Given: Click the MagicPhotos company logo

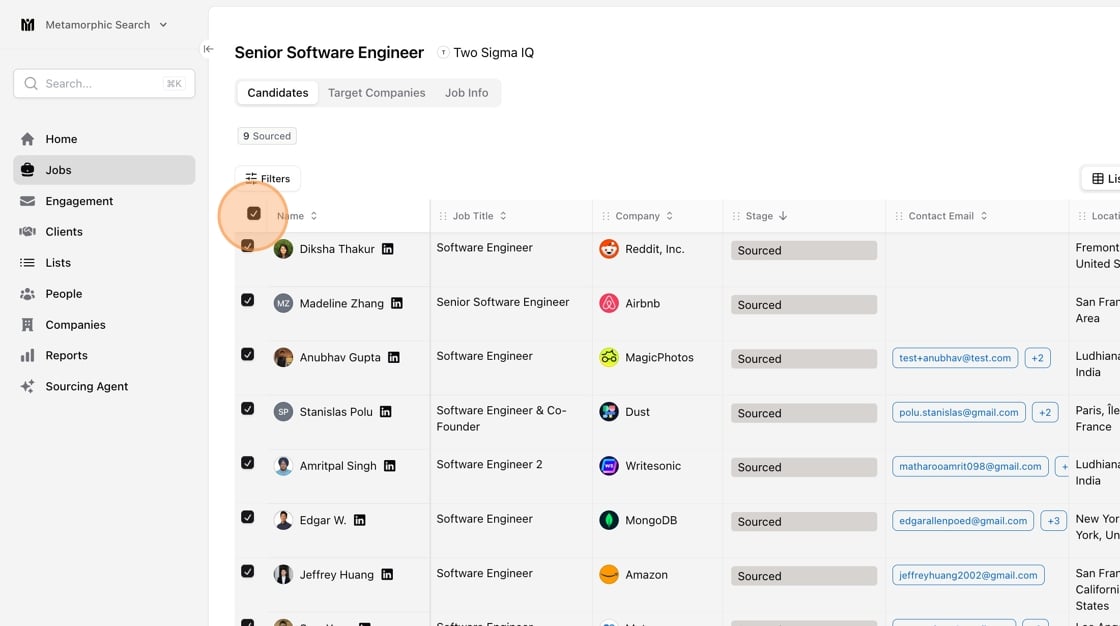Looking at the screenshot, I should coord(609,357).
